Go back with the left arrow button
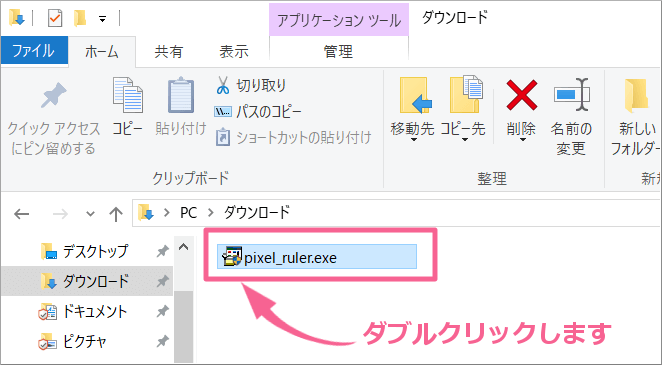This screenshot has height=365, width=662. point(22,214)
